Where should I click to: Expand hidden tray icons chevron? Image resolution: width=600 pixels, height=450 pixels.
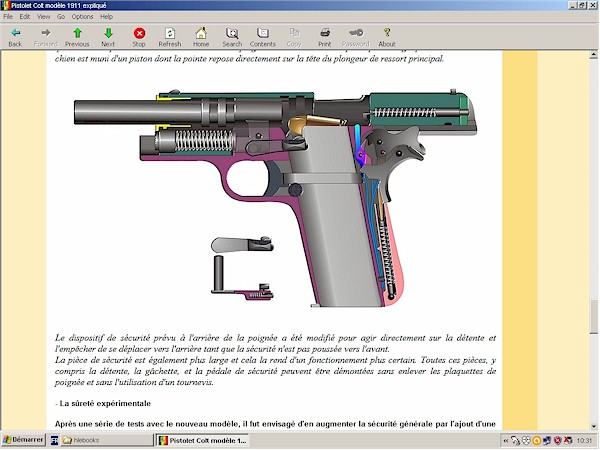click(505, 441)
